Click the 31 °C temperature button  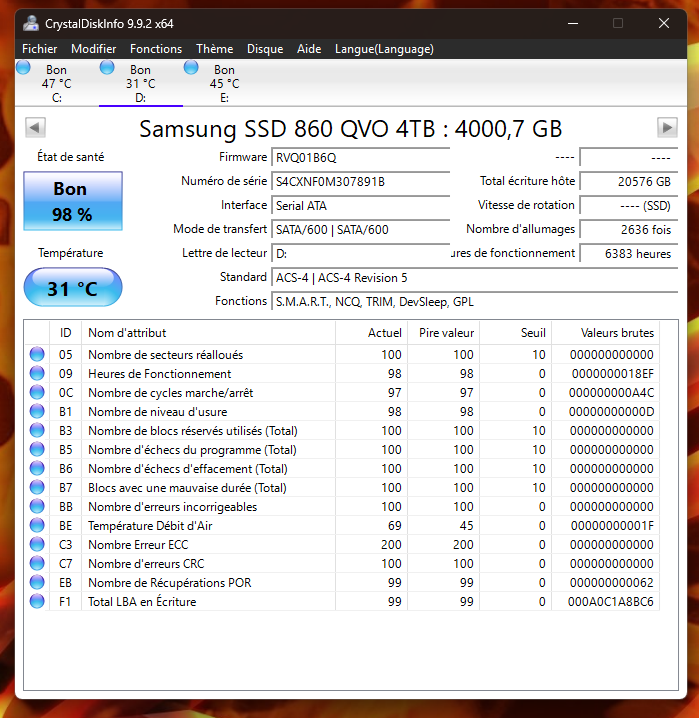click(x=73, y=288)
